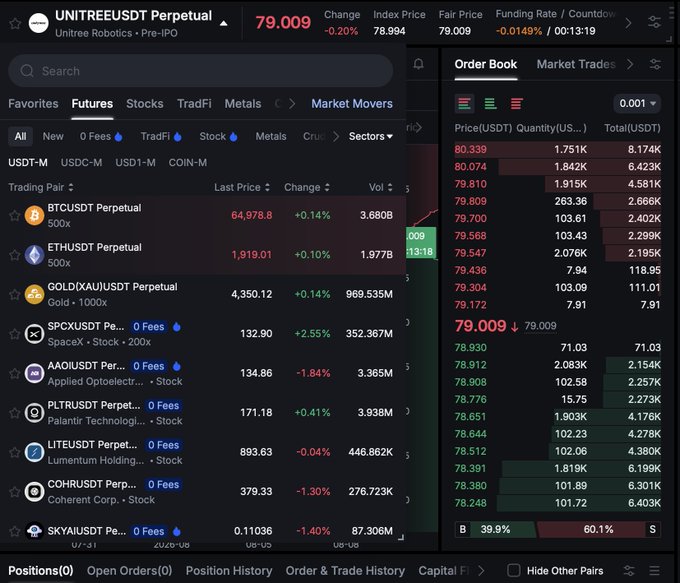The height and width of the screenshot is (583, 680).
Task: Star the ETHUSDT Perpetual row
Action: (x=15, y=255)
